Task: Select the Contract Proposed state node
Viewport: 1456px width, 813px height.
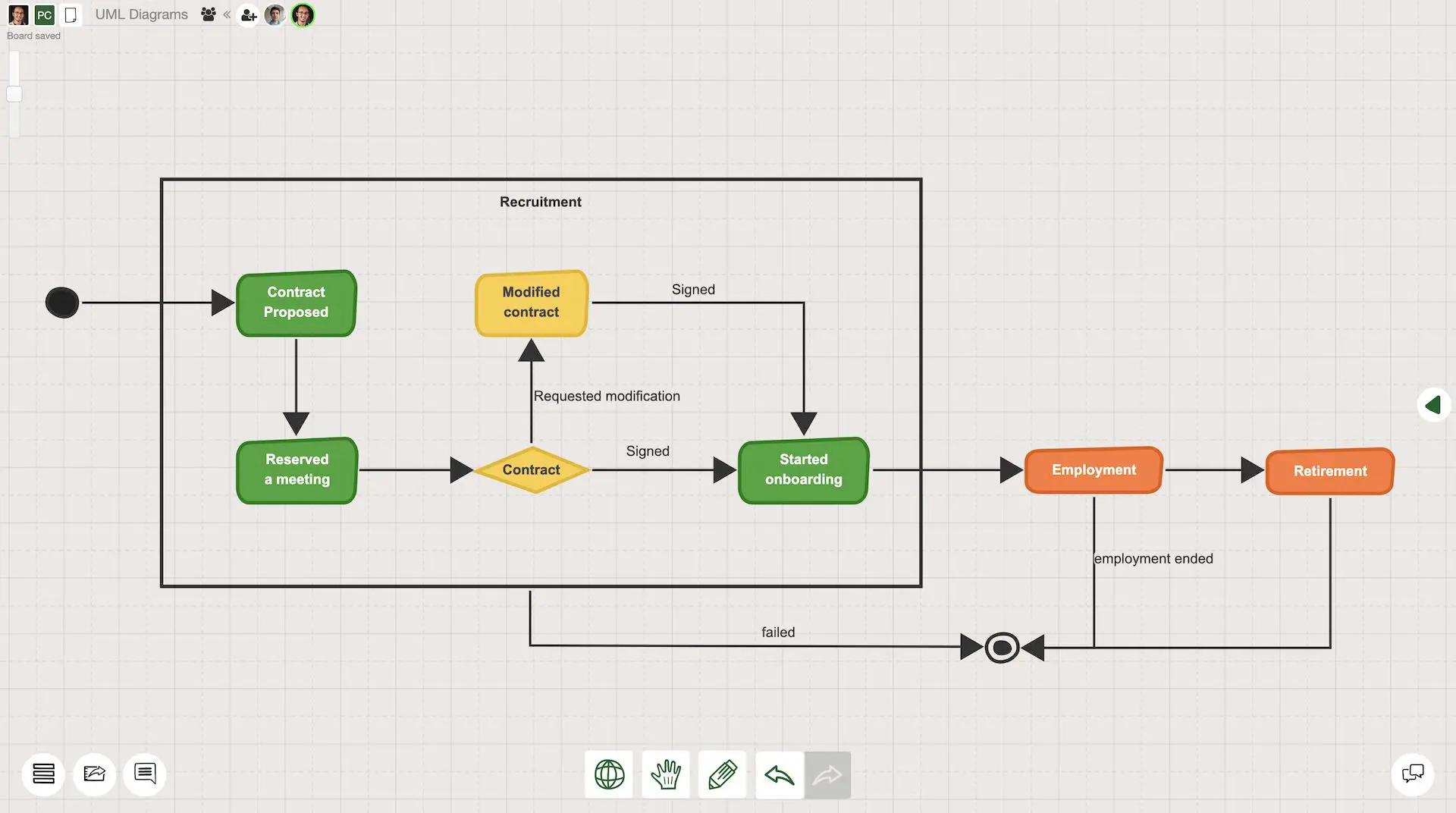Action: click(x=297, y=303)
